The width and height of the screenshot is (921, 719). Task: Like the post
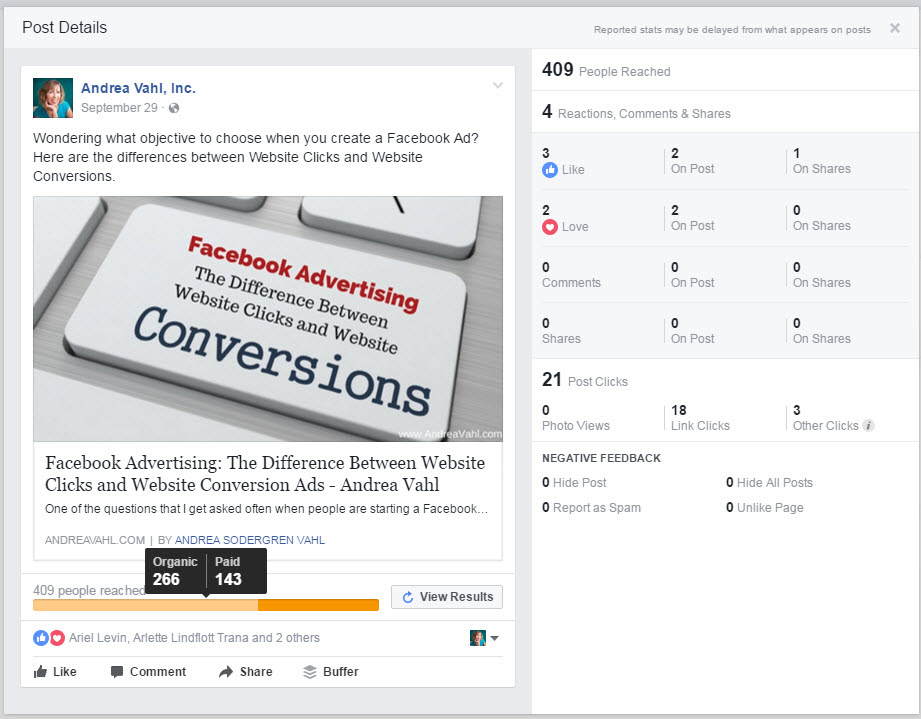55,672
